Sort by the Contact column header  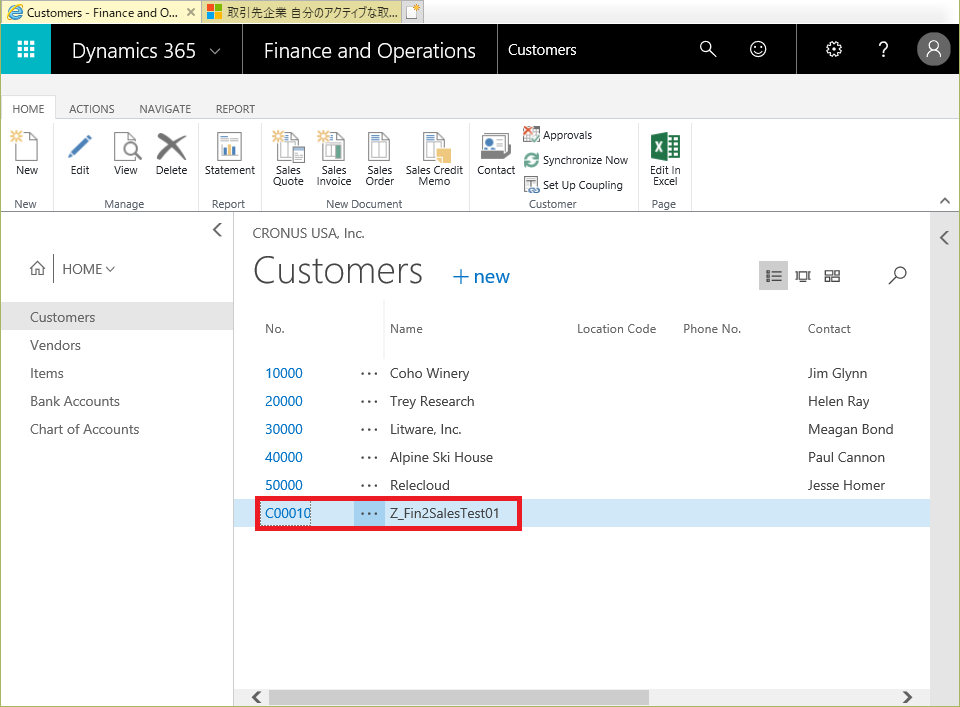pyautogui.click(x=829, y=329)
